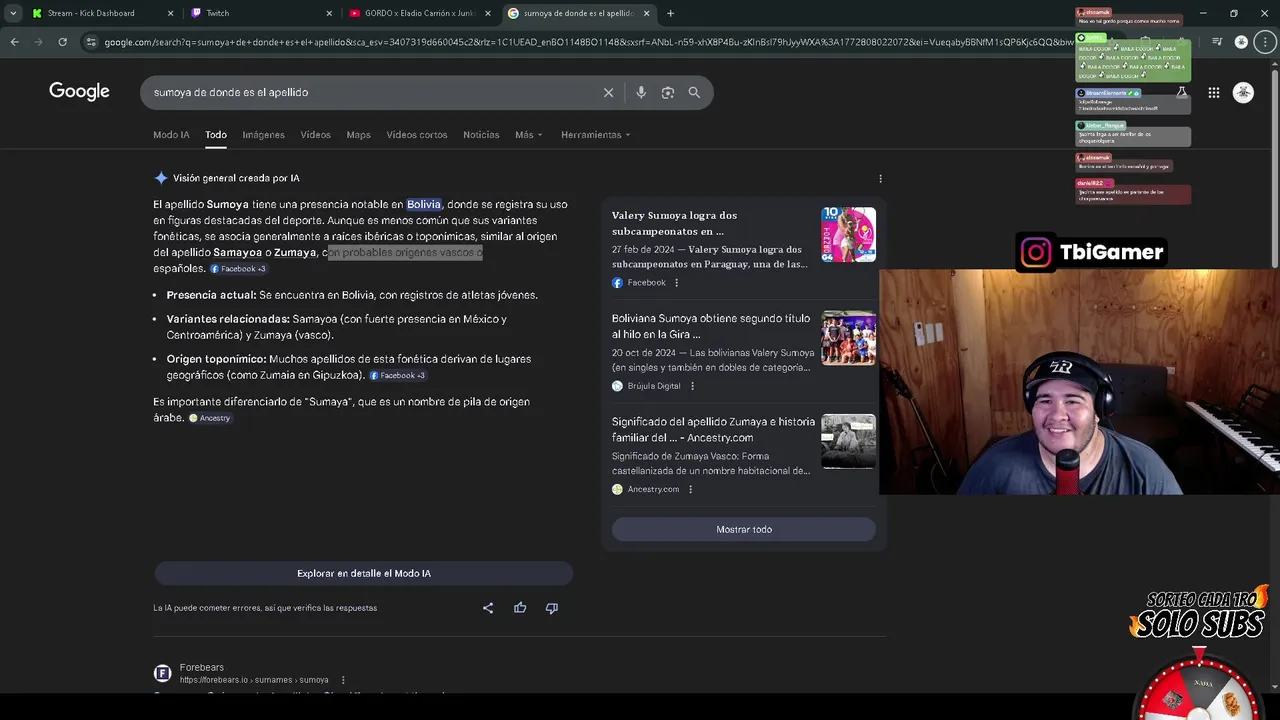Screen dimensions: 1280x720
Task: Expand the Herramientas dropdown
Action: (596, 134)
